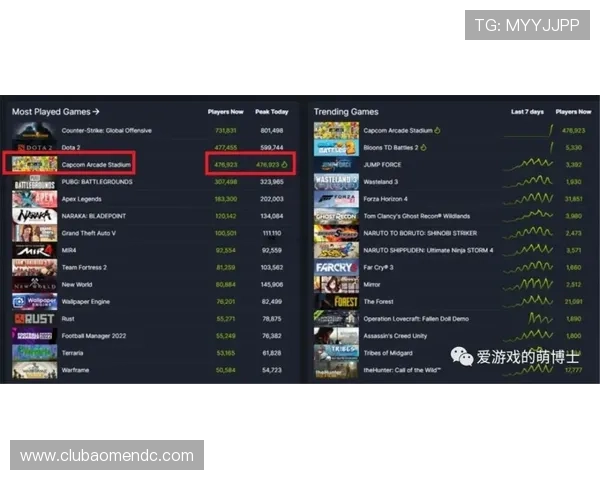The height and width of the screenshot is (480, 600).
Task: Click the JUMP FORCE game icon
Action: coord(336,164)
